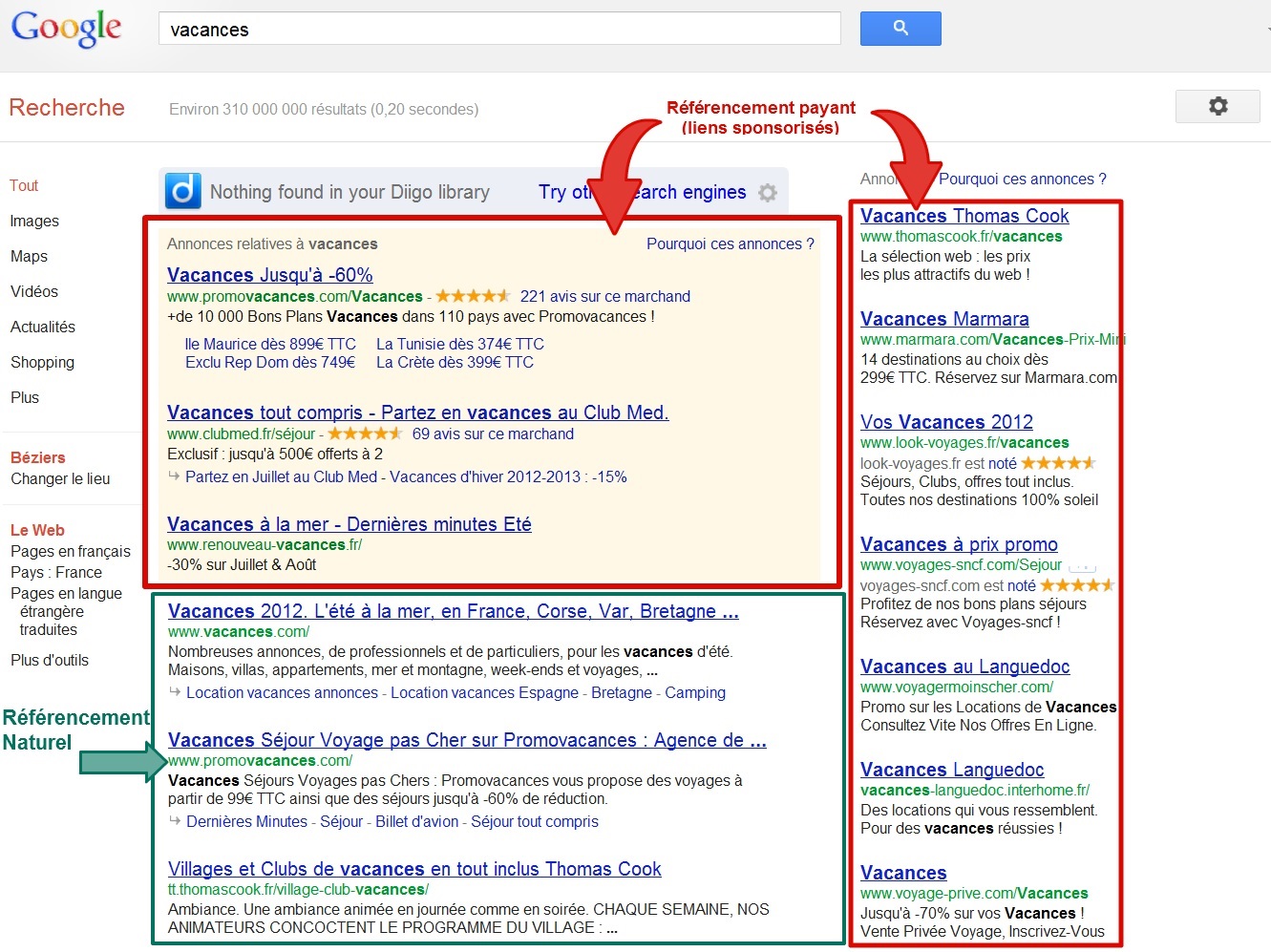Screen dimensions: 1271x952
Task: Open Partez en Juillet au Club Med
Action: point(281,476)
